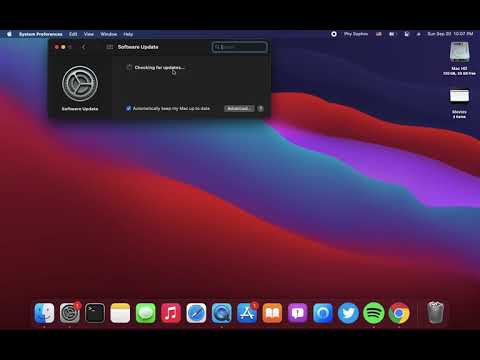Click the date and time in menu bar

coord(450,34)
